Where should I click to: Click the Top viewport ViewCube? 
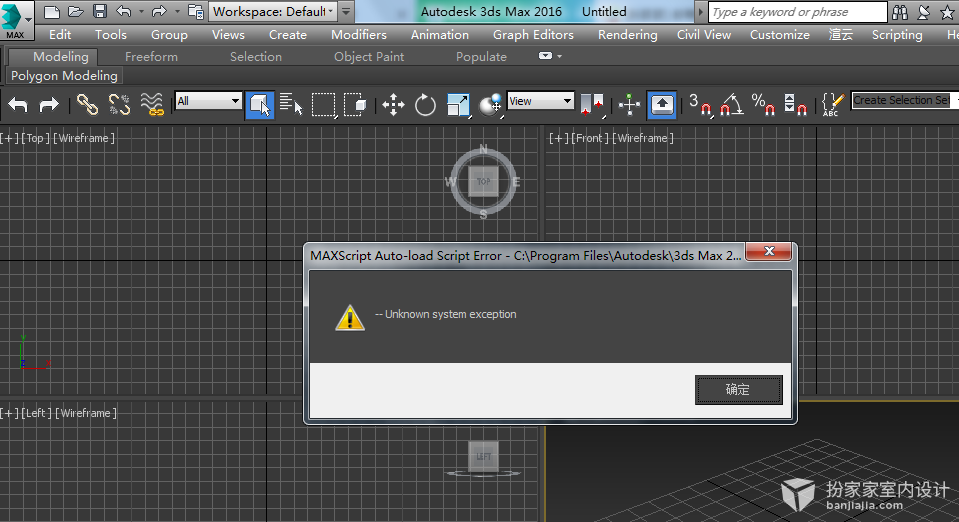pyautogui.click(x=483, y=182)
